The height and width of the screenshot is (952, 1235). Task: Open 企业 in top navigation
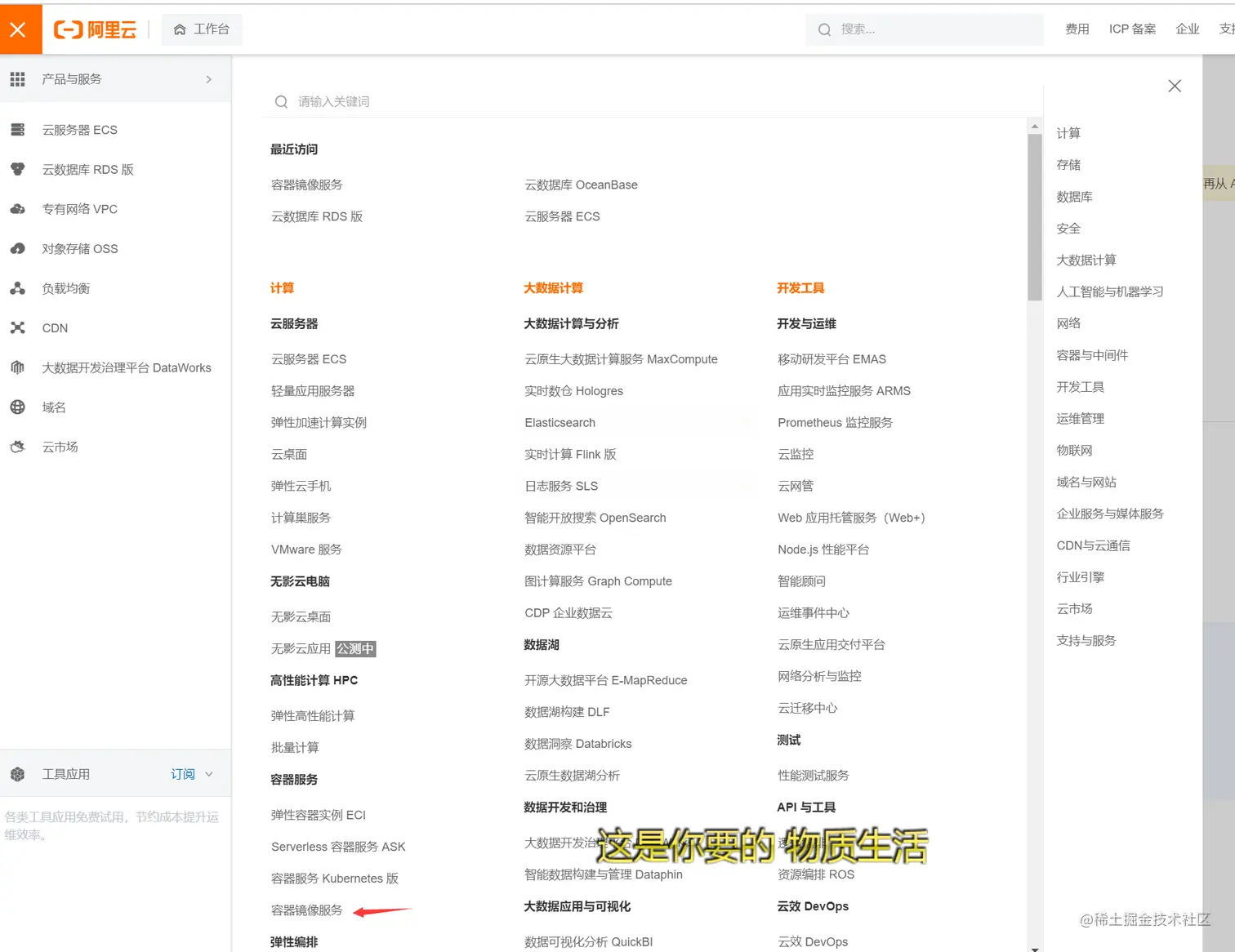click(x=1188, y=29)
